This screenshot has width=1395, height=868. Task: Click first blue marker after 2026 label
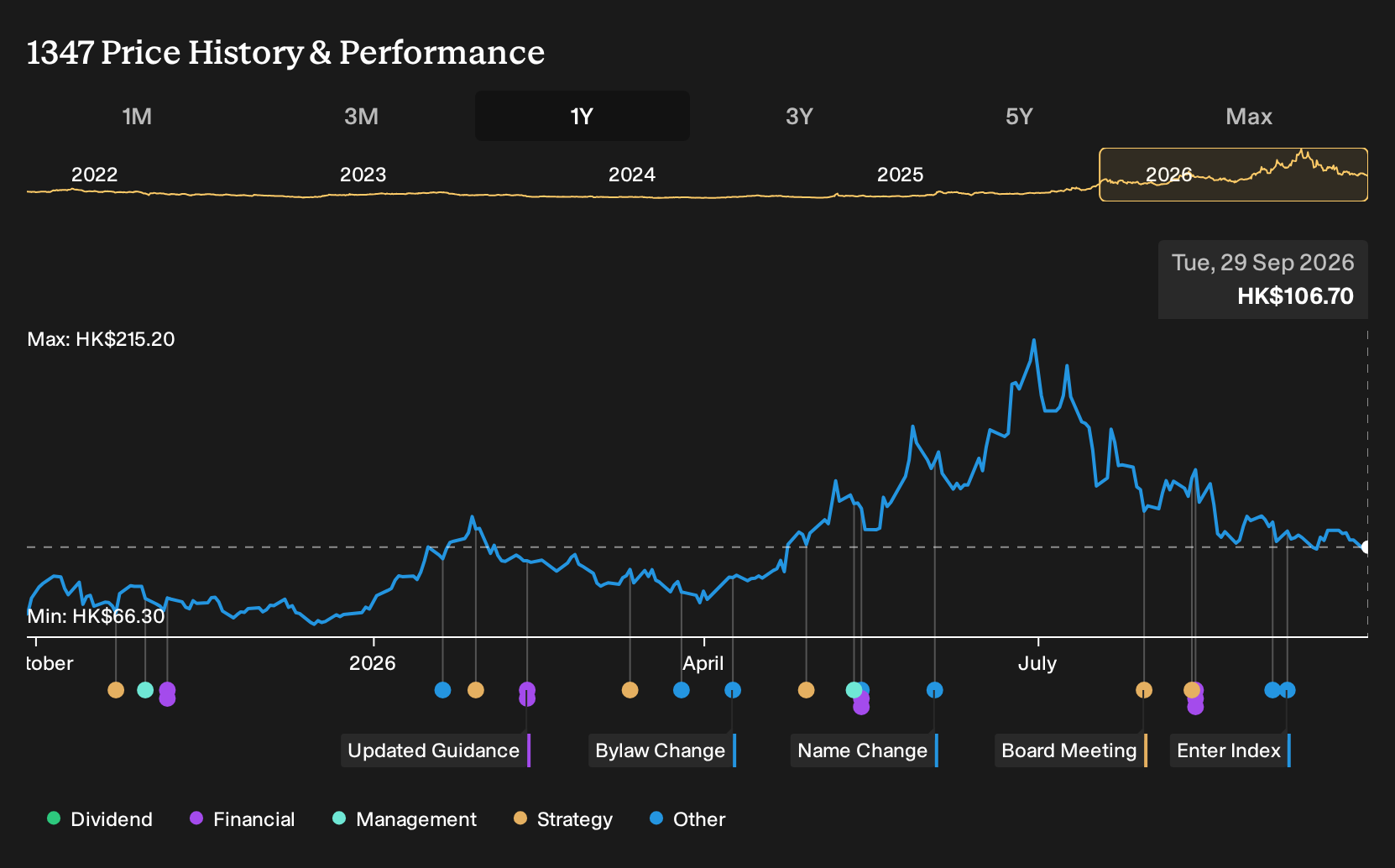pos(443,690)
